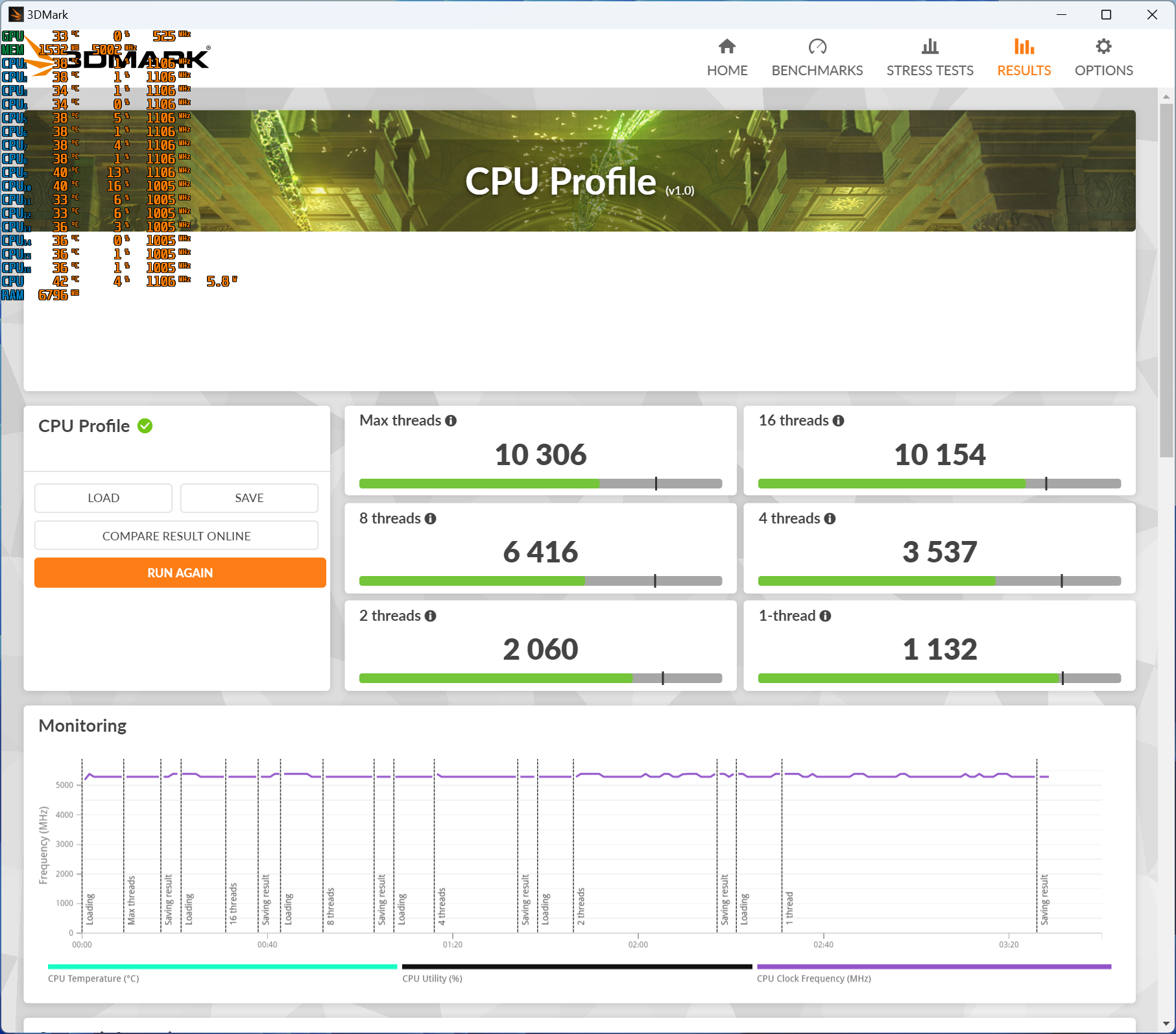Open the 4 threads info tooltip icon

[830, 519]
